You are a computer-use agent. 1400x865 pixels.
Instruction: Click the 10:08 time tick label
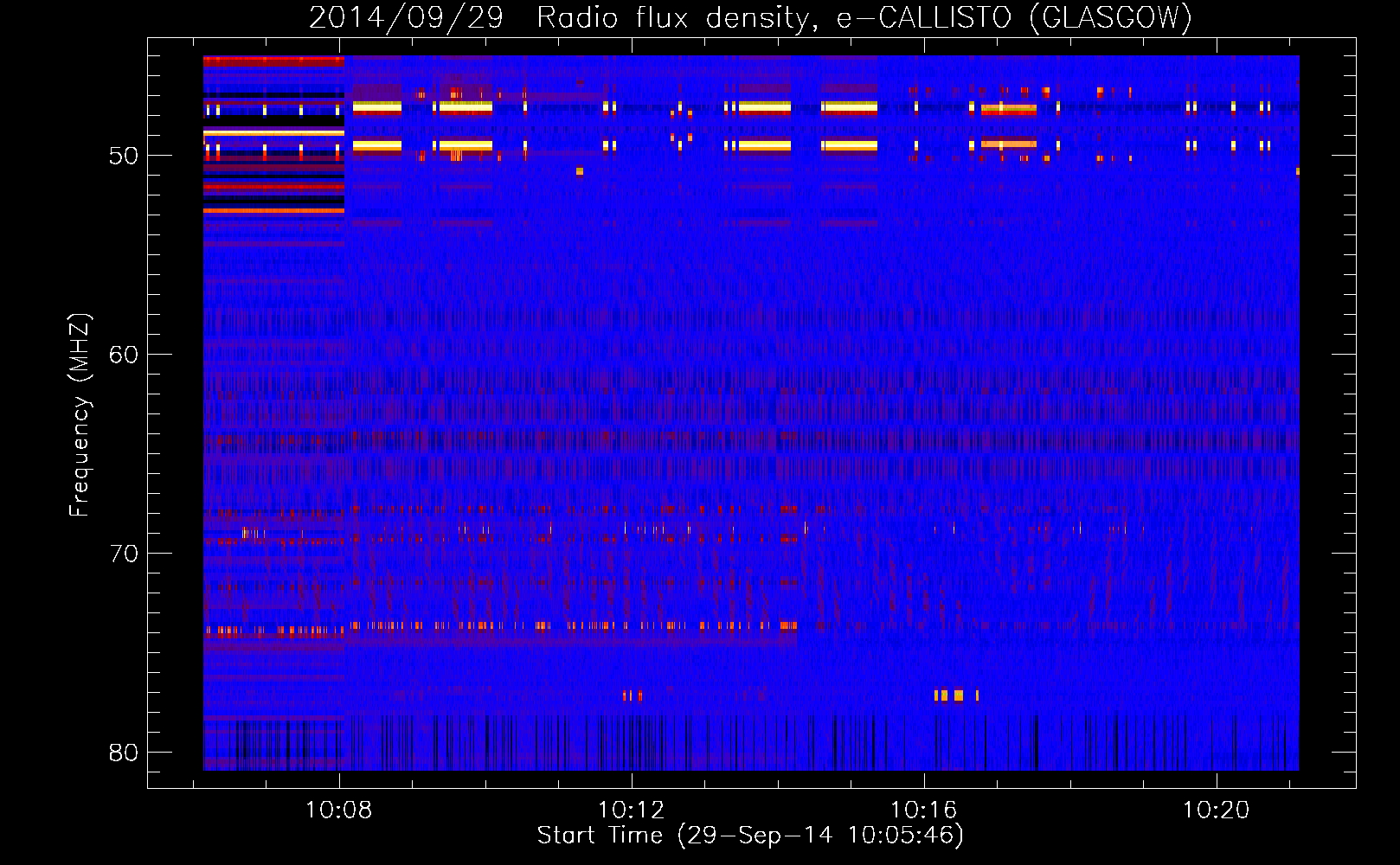[339, 811]
